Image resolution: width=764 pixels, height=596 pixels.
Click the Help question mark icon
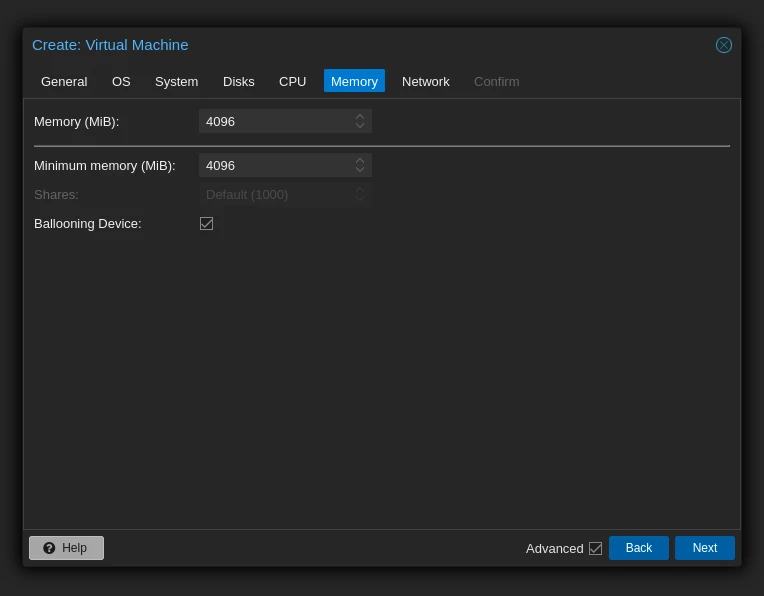coord(49,548)
